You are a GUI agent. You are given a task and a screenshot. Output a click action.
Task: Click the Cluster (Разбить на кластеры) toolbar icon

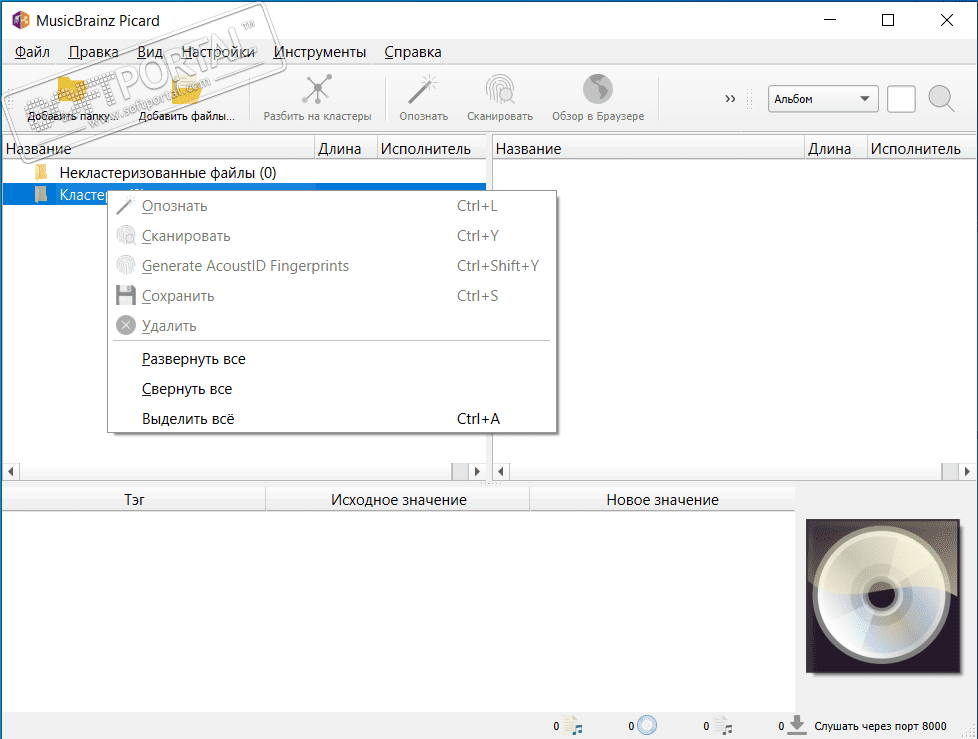click(x=317, y=89)
